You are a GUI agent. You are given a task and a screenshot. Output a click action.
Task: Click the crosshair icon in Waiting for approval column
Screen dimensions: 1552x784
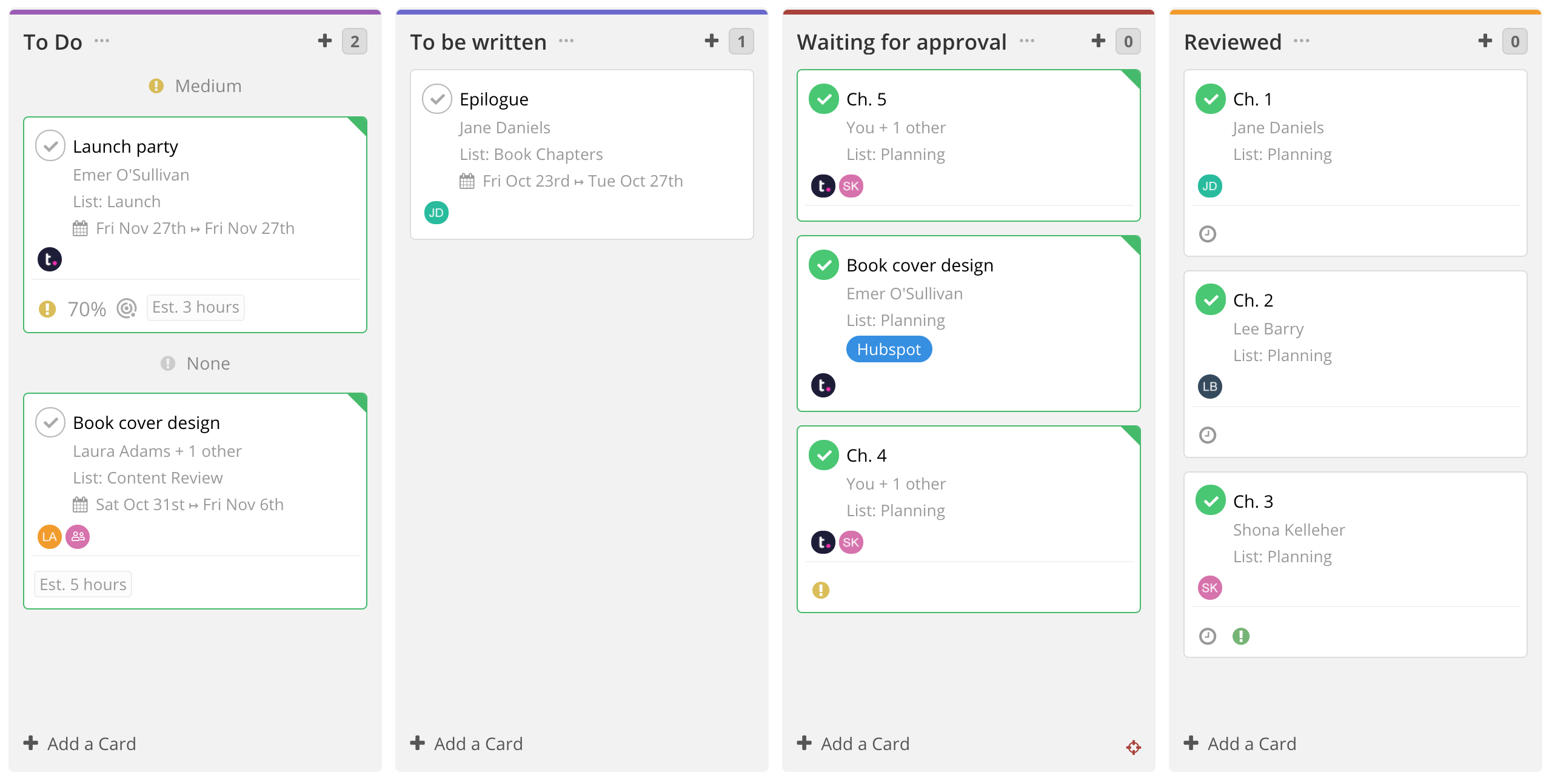(1133, 748)
